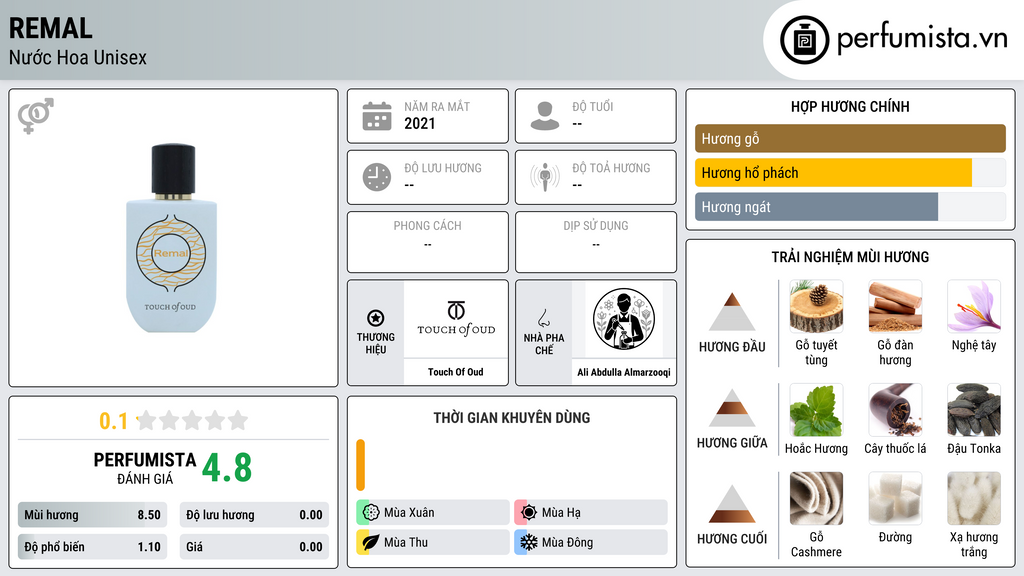The width and height of the screenshot is (1024, 576).
Task: Click the unisex gender symbol icon
Action: (x=36, y=116)
